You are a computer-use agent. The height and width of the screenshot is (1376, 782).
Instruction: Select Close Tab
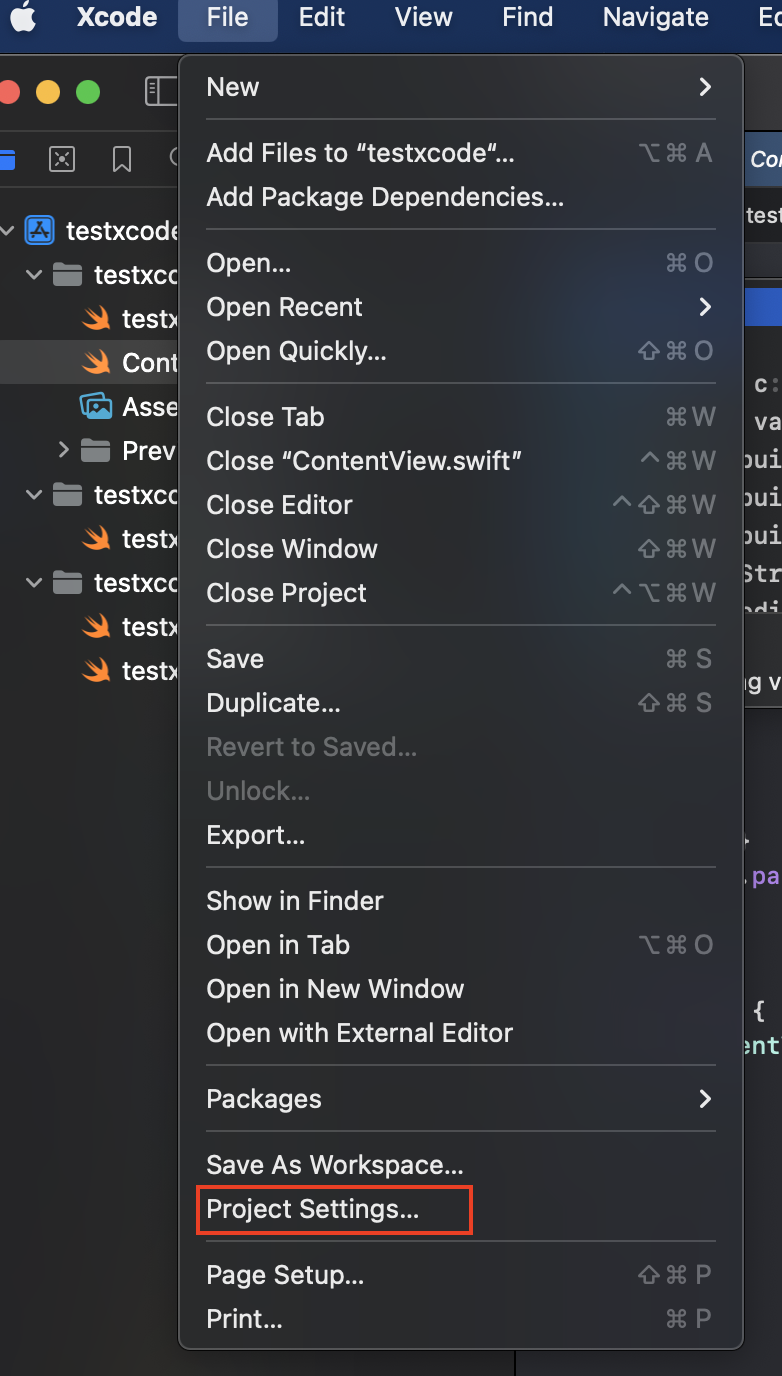[461, 417]
